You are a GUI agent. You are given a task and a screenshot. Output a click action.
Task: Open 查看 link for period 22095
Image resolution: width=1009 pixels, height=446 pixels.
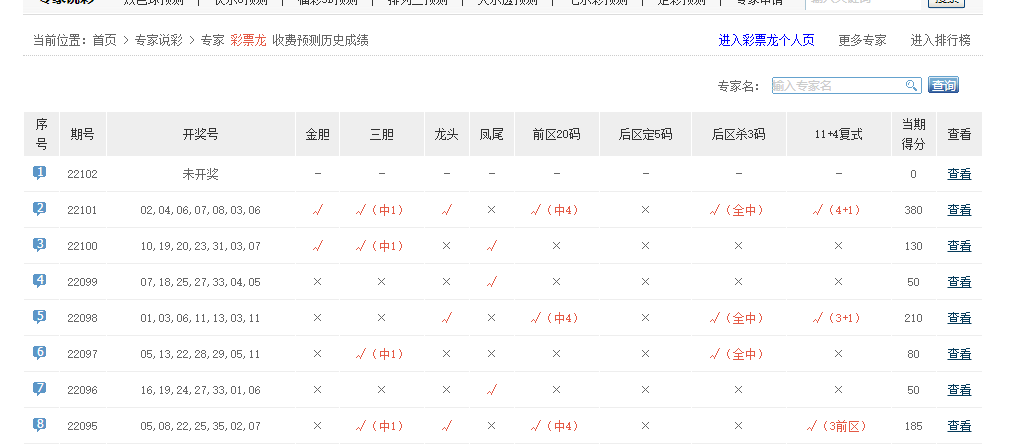[959, 426]
